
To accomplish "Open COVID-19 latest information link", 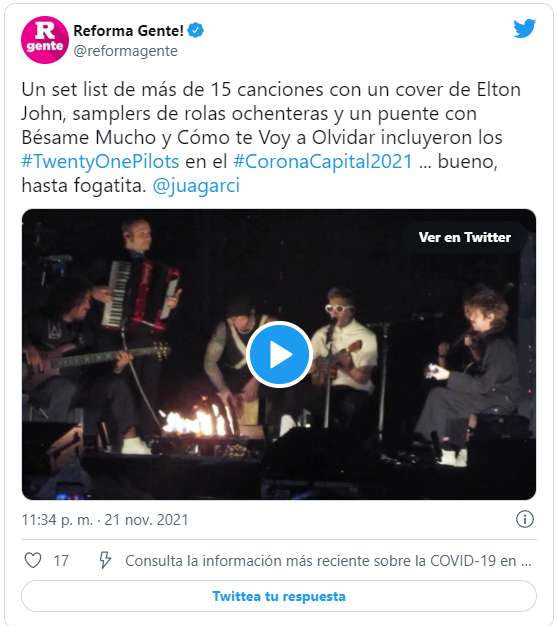I will pos(328,561).
